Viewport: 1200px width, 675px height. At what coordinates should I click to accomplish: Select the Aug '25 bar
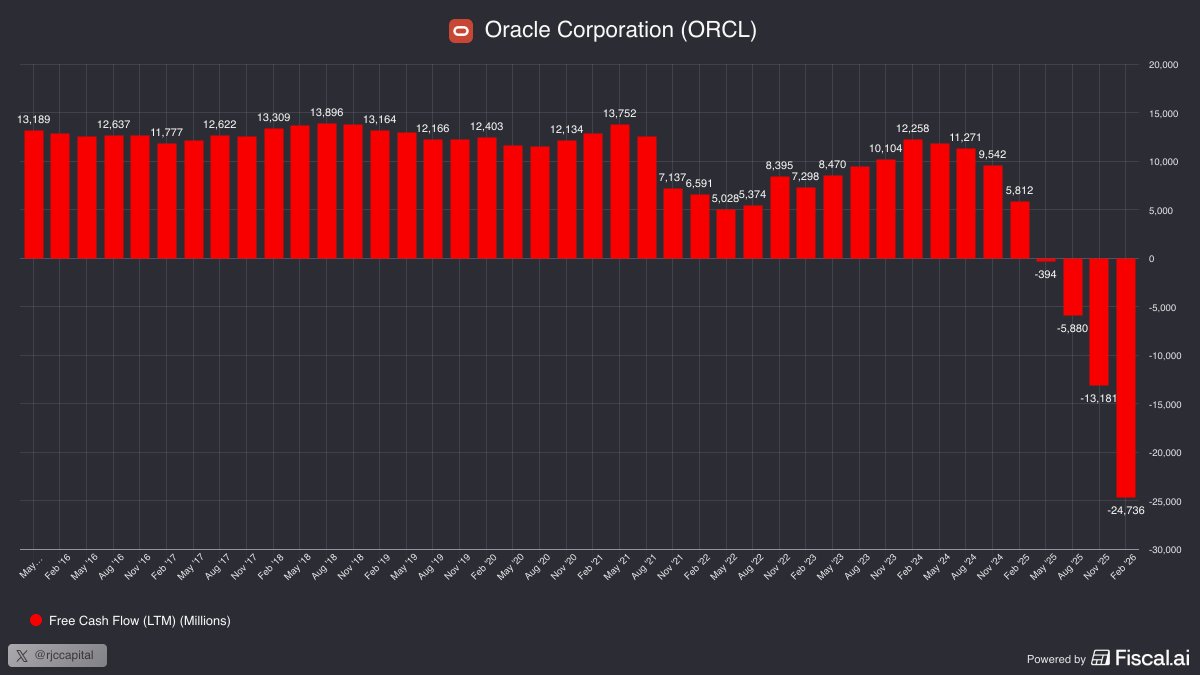pos(1073,287)
